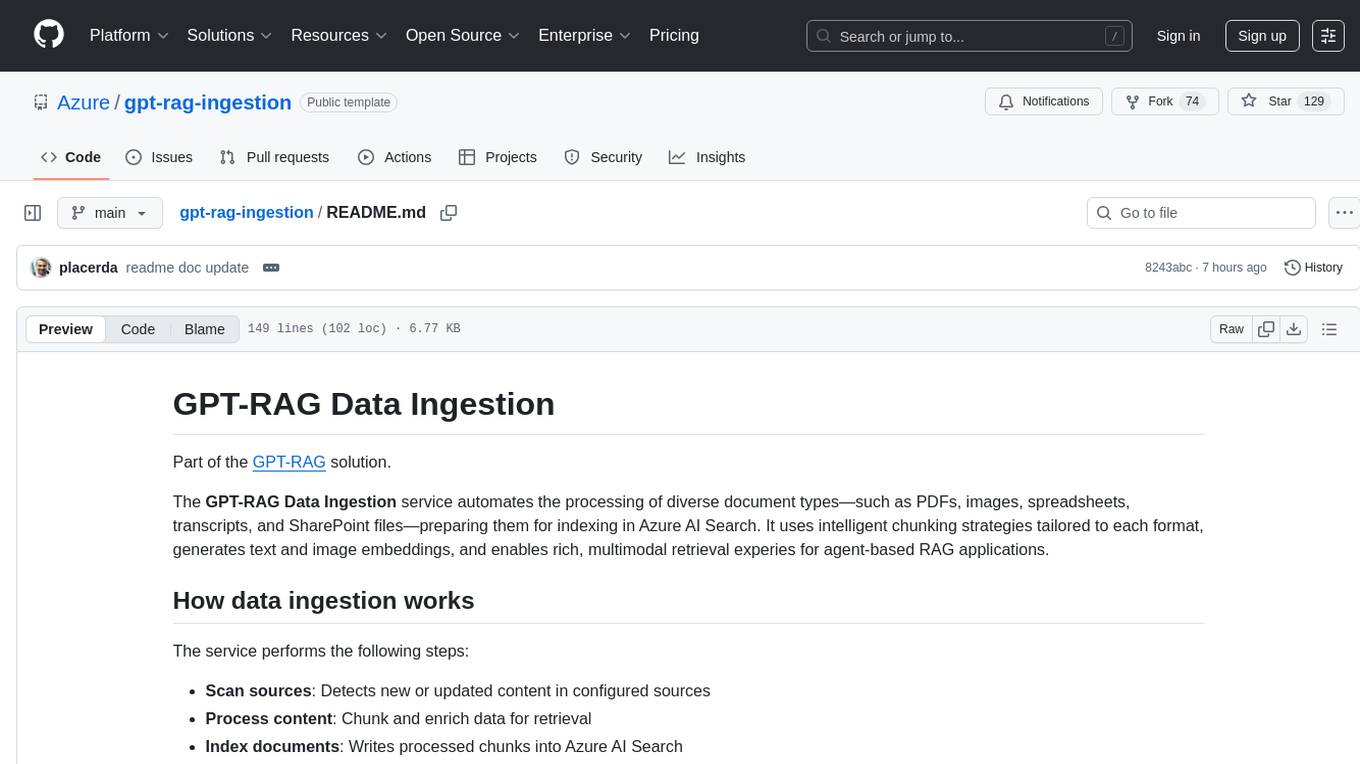The height and width of the screenshot is (764, 1360).
Task: Open the Pricing page
Action: point(674,35)
